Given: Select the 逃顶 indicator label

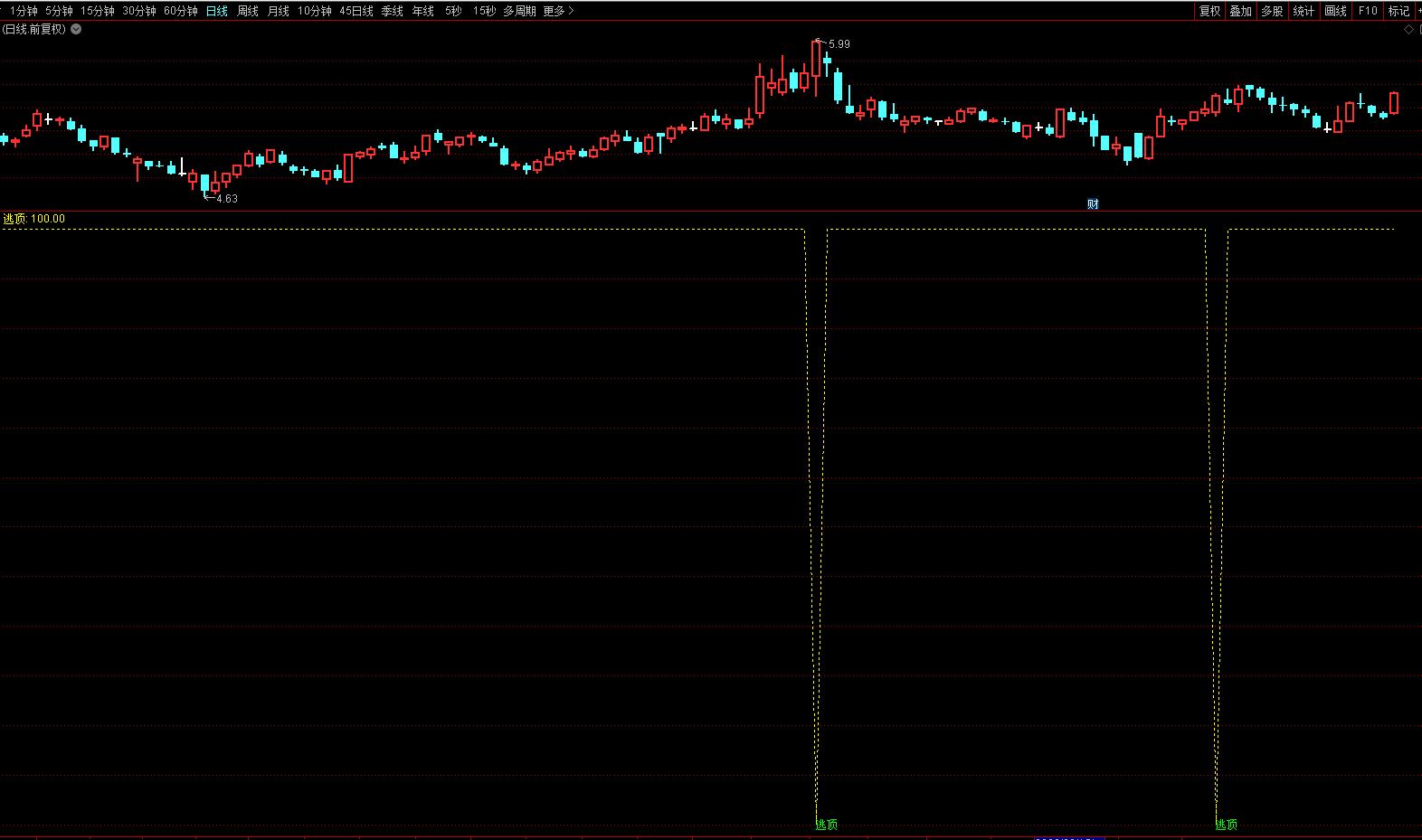Looking at the screenshot, I should tap(15, 219).
